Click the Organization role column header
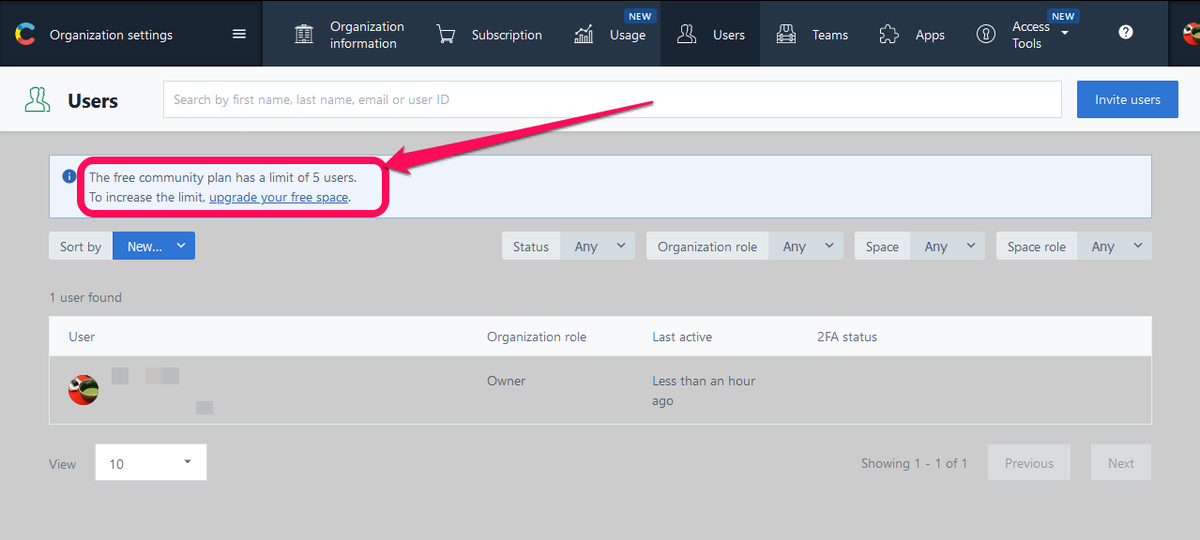 click(x=537, y=337)
